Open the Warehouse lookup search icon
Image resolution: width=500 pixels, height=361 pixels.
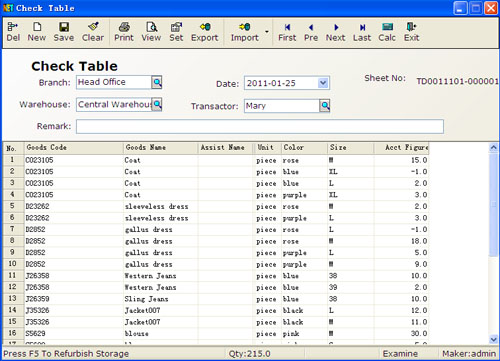157,104
